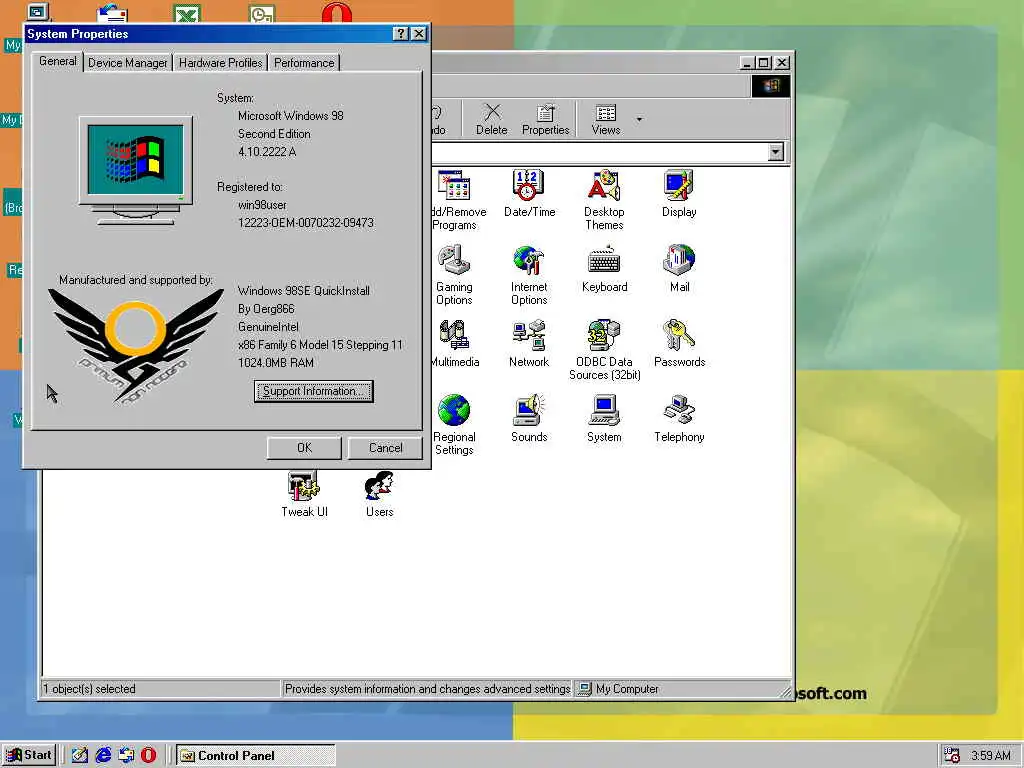Select the Network icon

pos(529,344)
